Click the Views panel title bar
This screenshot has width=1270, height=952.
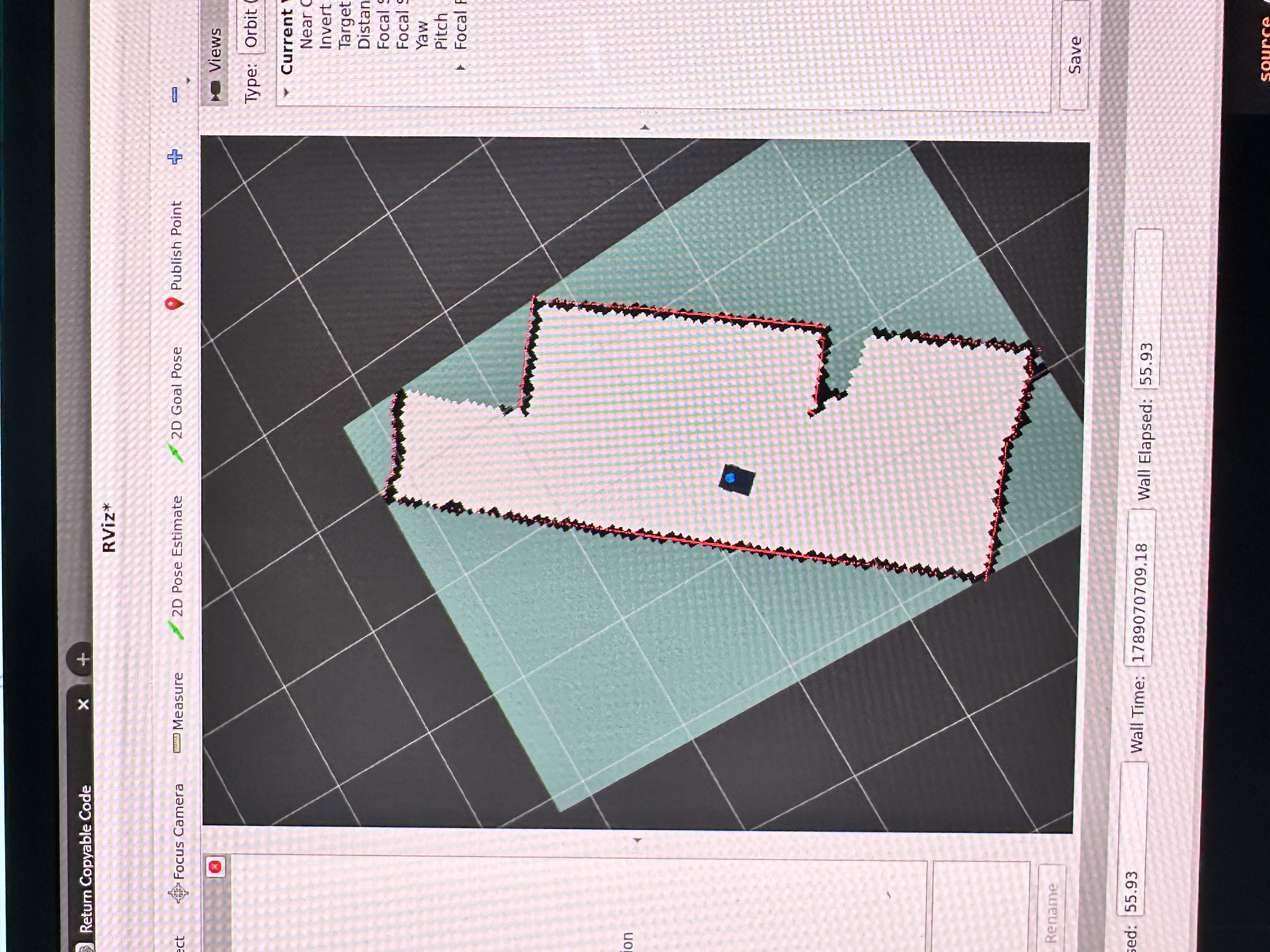(215, 53)
